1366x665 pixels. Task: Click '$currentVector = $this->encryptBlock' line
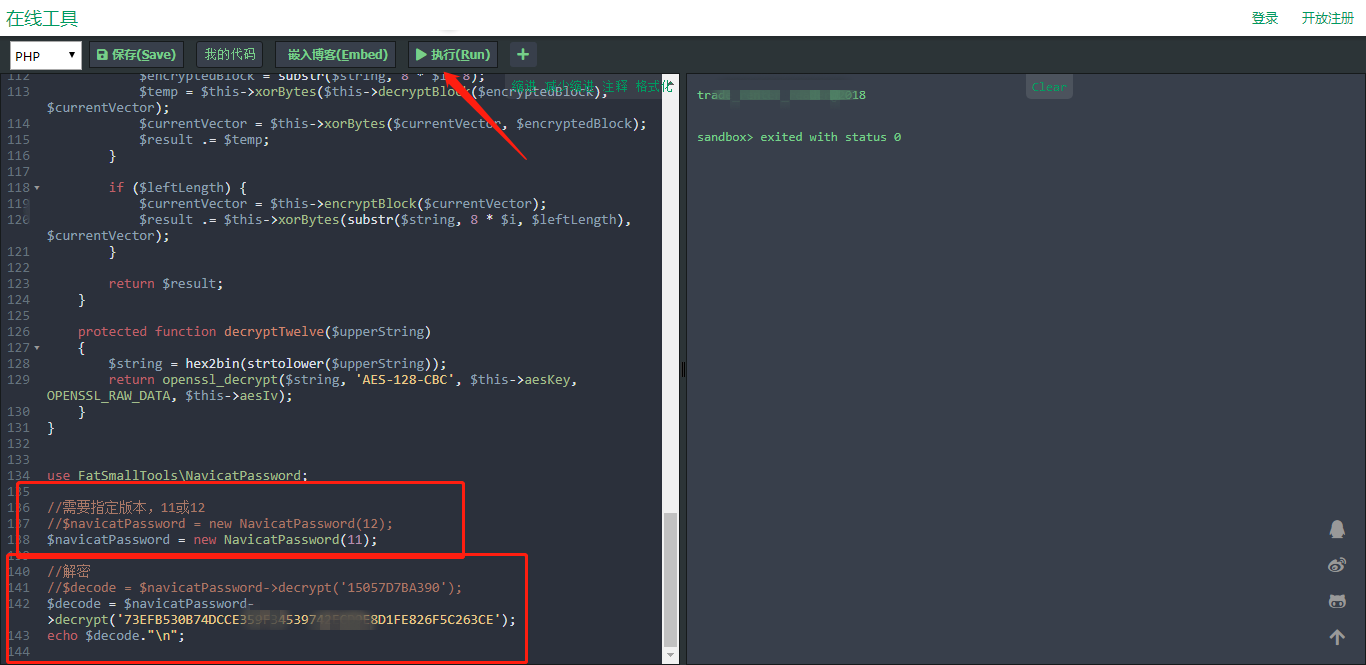(343, 204)
